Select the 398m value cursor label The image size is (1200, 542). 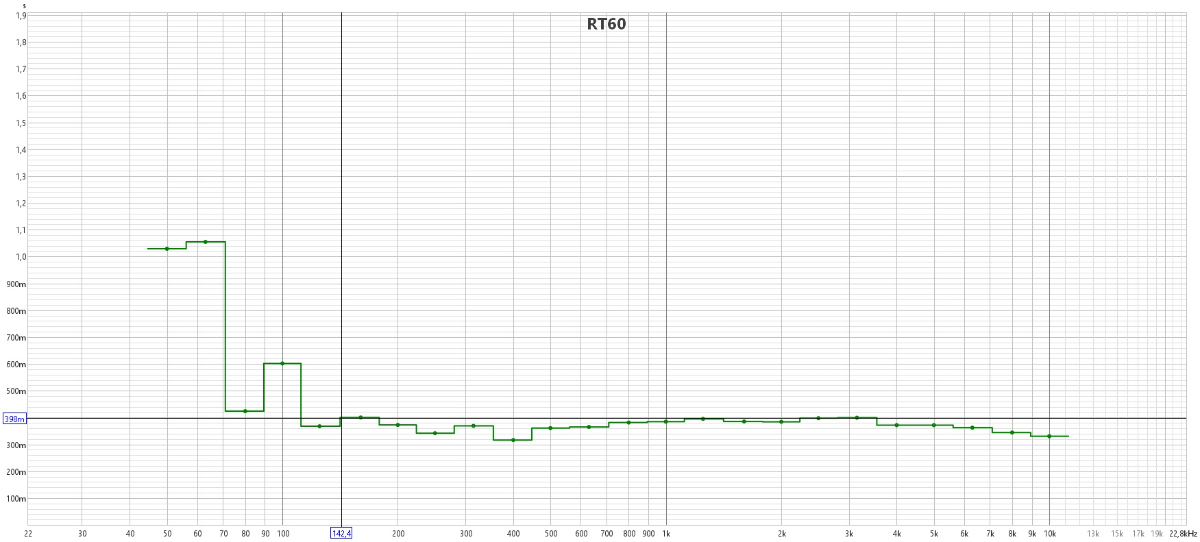pos(14,419)
